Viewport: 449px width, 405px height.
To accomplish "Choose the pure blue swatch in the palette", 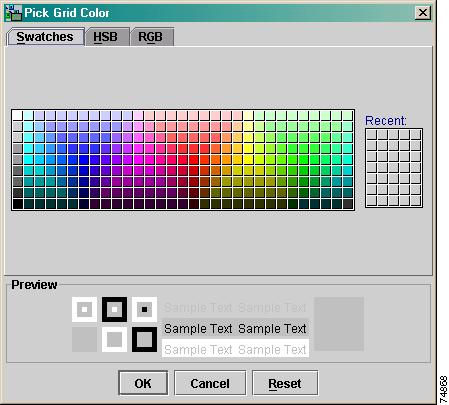I will click(83, 160).
